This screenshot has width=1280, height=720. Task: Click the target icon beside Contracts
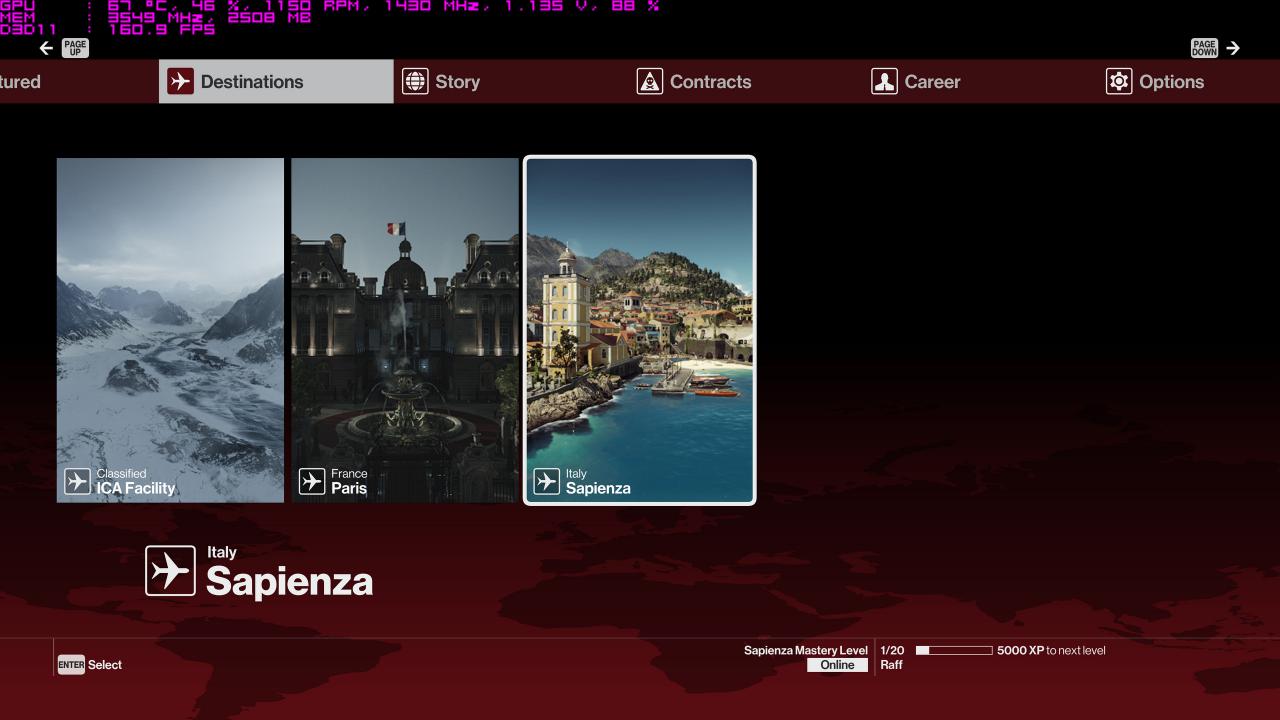tap(650, 82)
